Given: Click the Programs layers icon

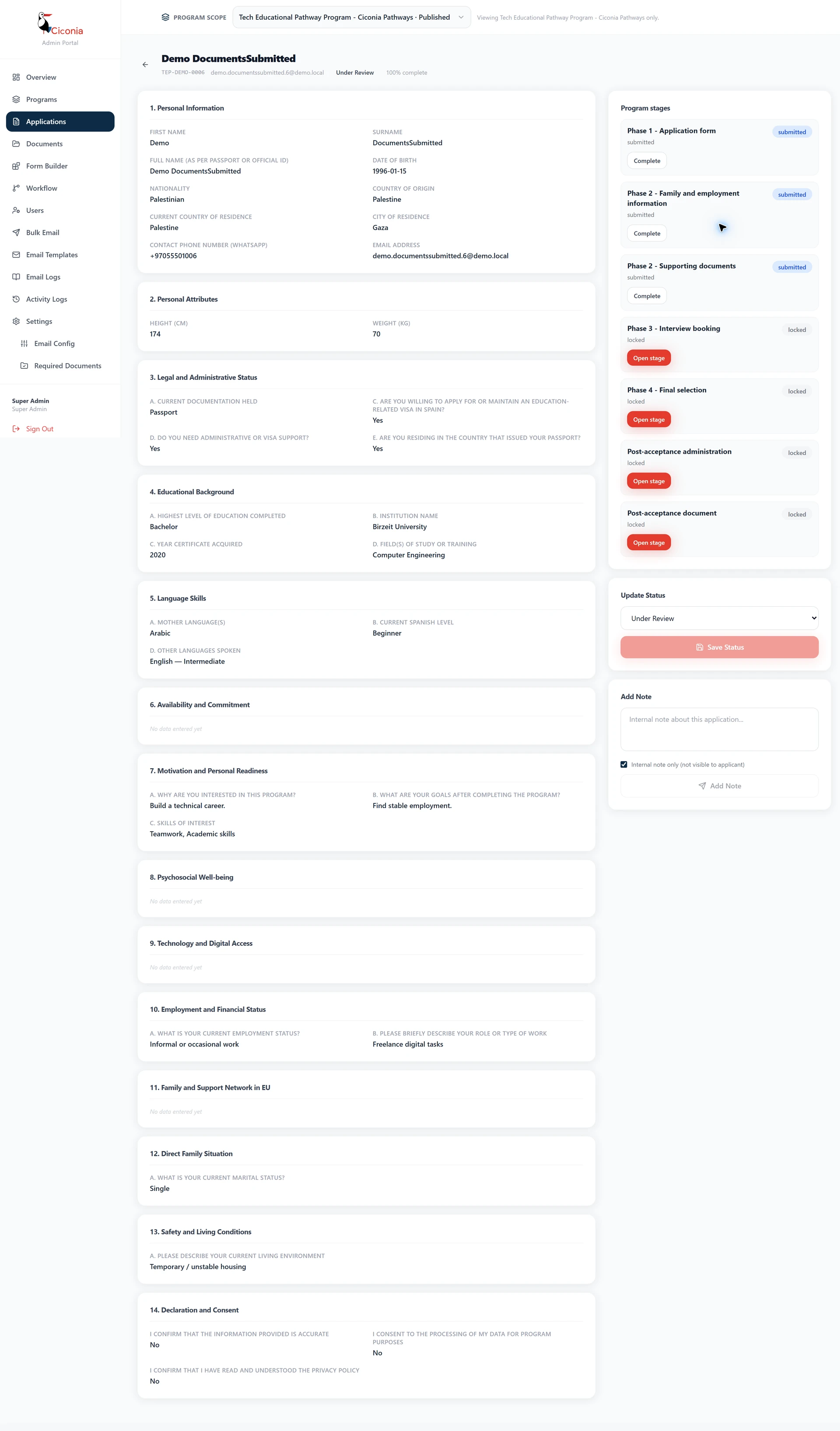Looking at the screenshot, I should click(16, 99).
